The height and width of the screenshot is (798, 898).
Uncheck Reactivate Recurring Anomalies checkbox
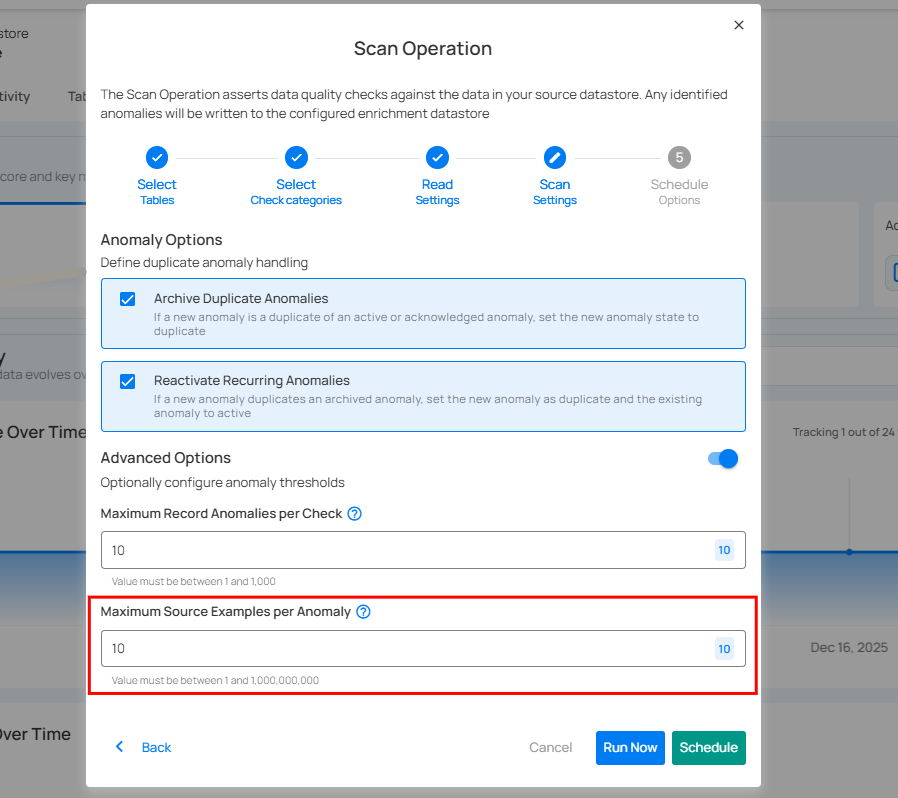tap(128, 381)
